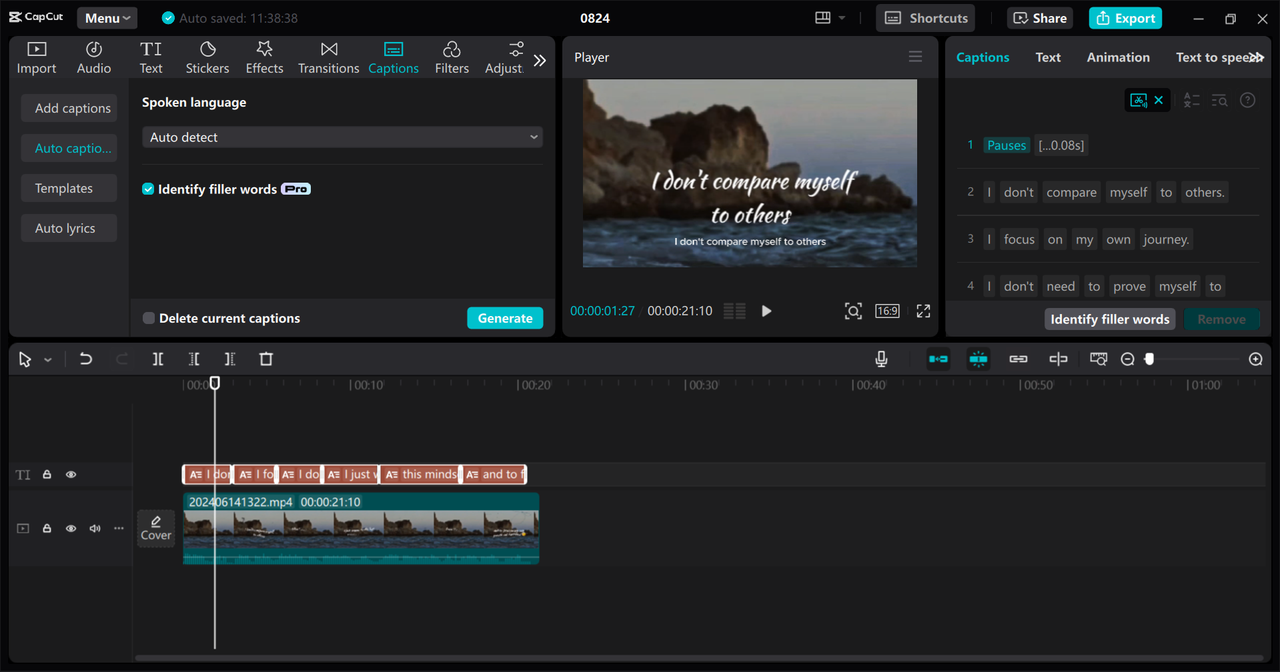Click the Share button

(x=1040, y=18)
